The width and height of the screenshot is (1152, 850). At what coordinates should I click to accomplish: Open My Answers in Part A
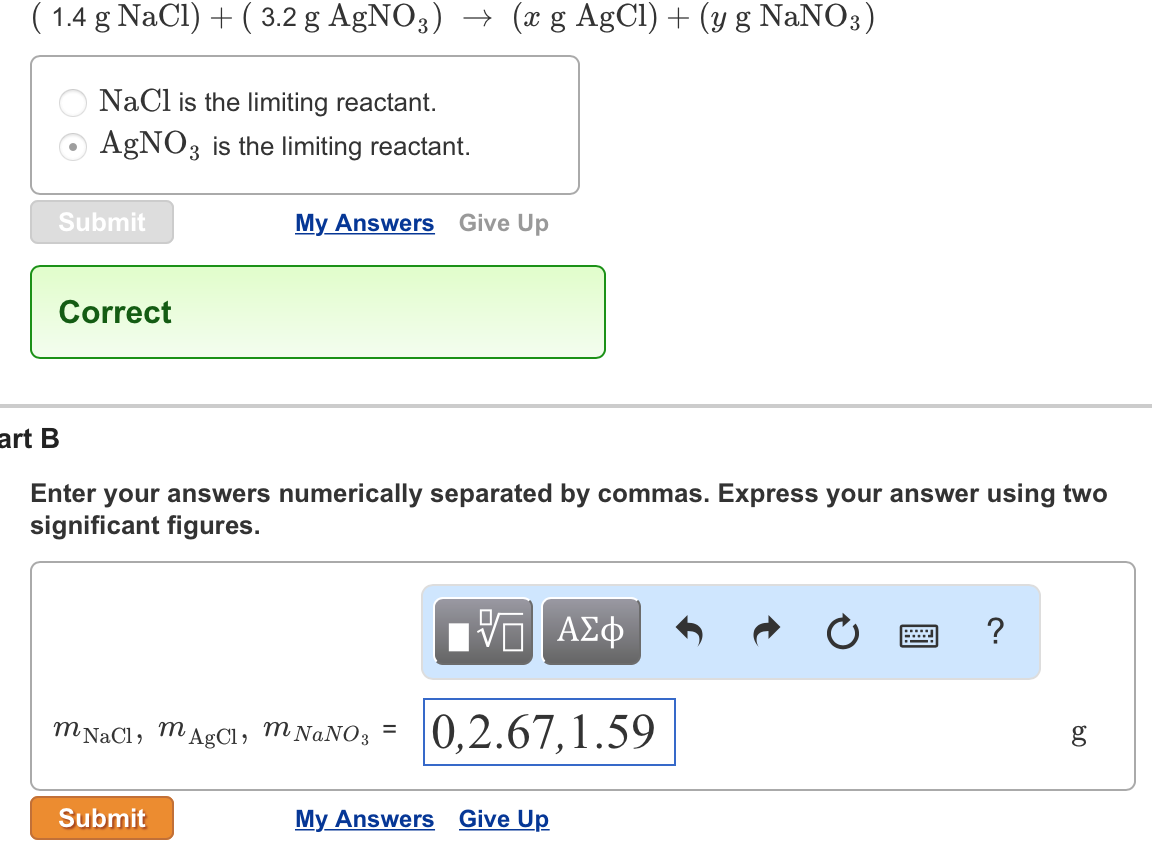[x=364, y=222]
